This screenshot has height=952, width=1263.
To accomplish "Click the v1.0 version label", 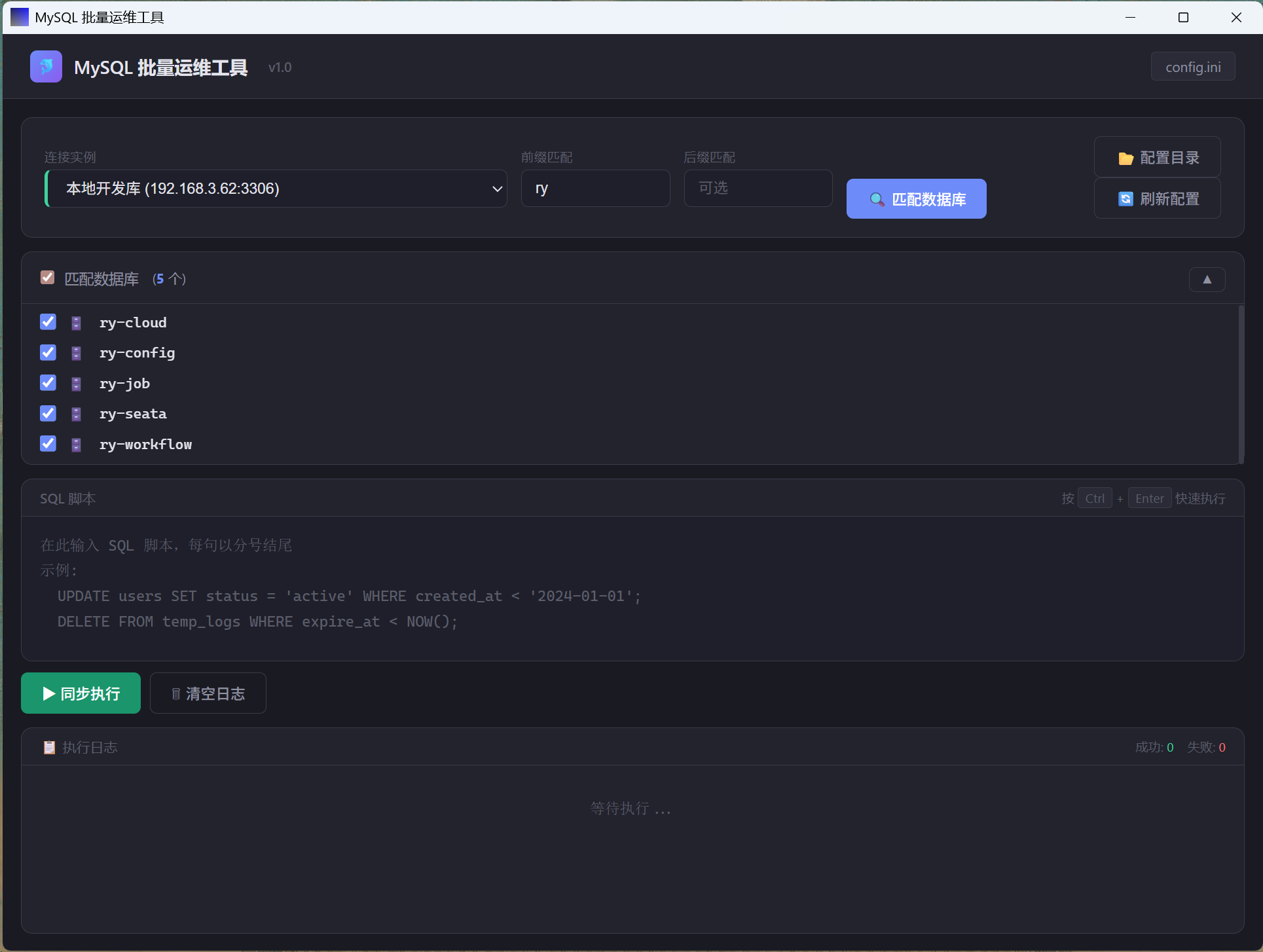I will [280, 67].
